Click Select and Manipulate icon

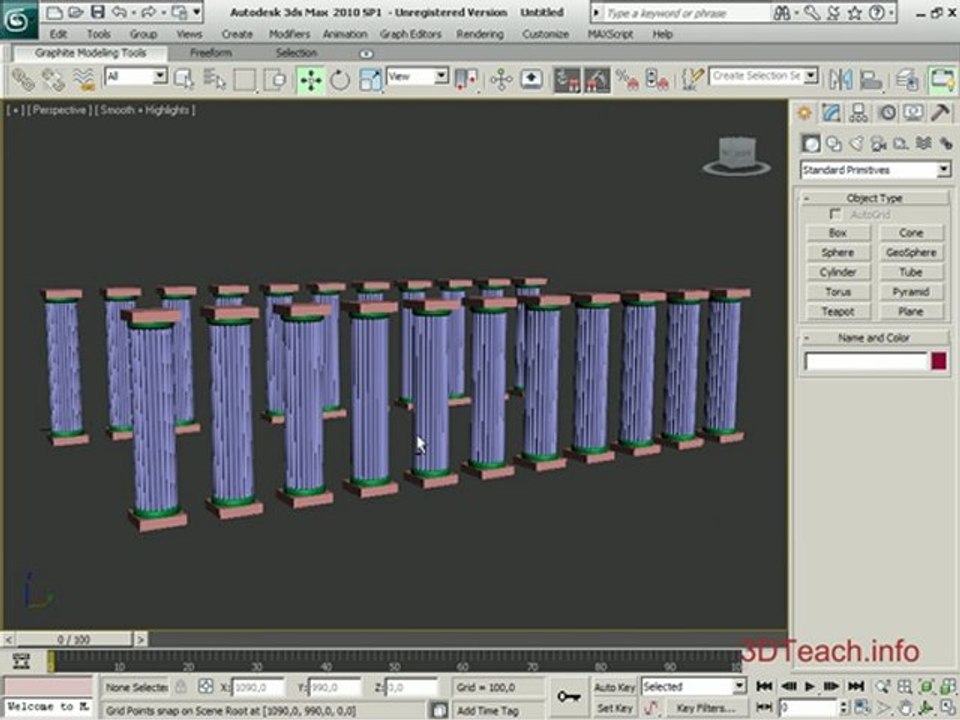point(501,80)
